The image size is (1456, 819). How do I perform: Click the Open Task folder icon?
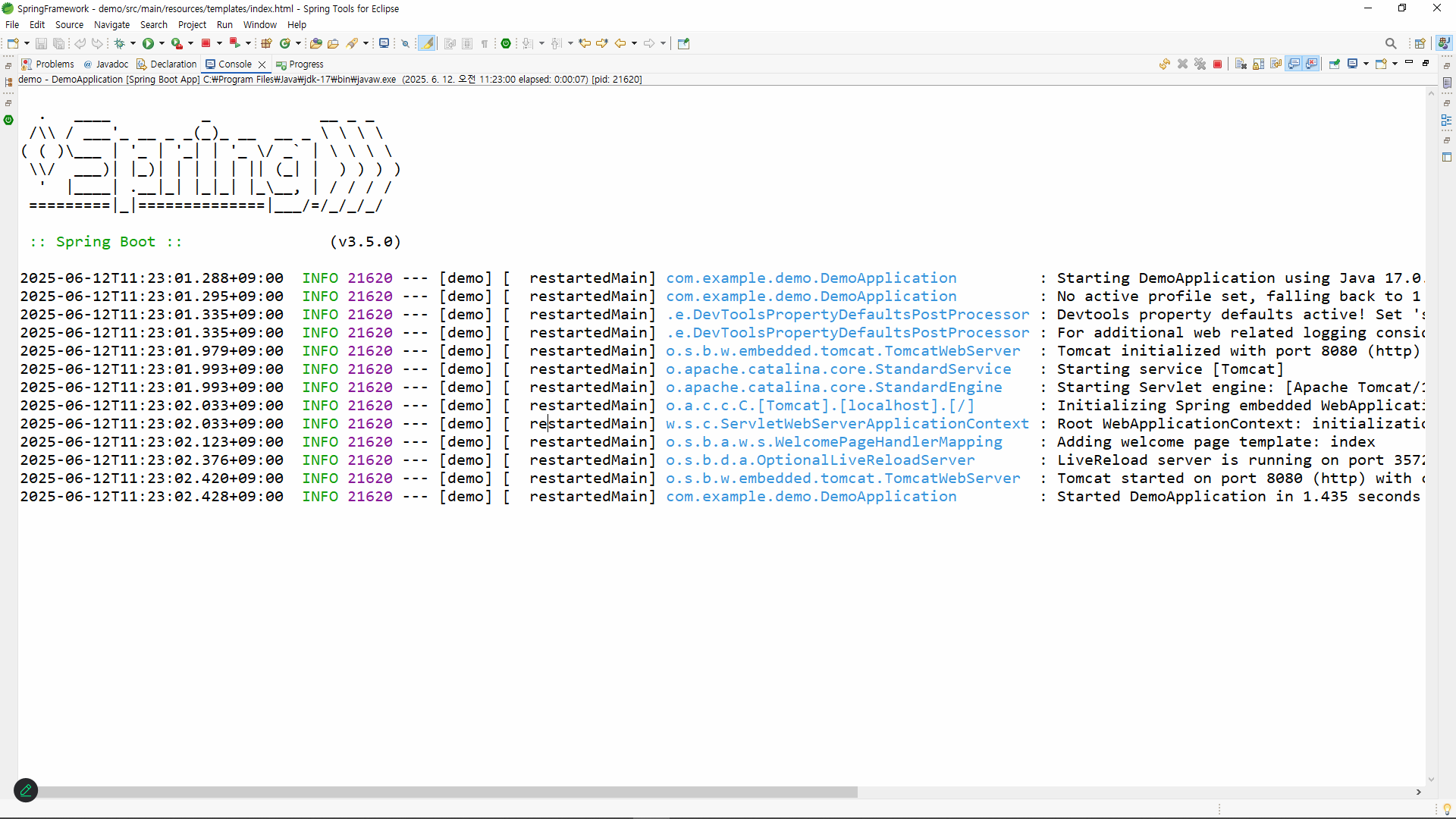click(x=333, y=43)
